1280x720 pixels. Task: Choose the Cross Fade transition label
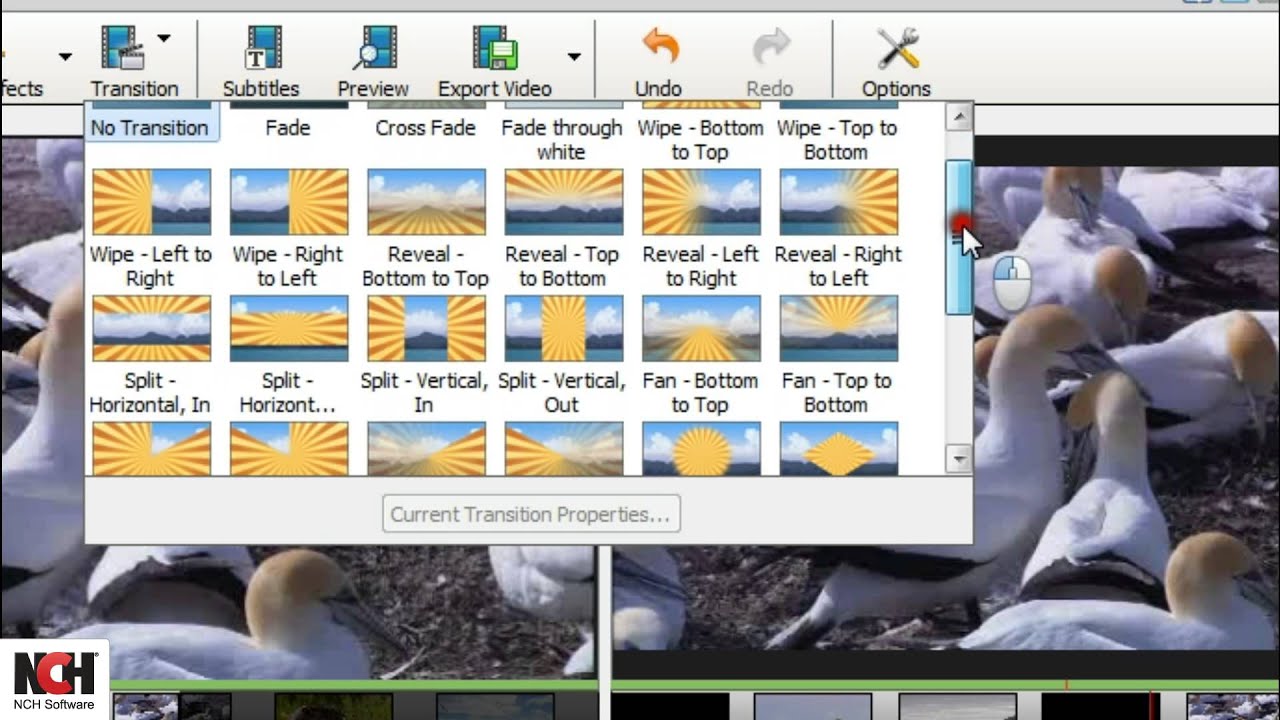[425, 128]
